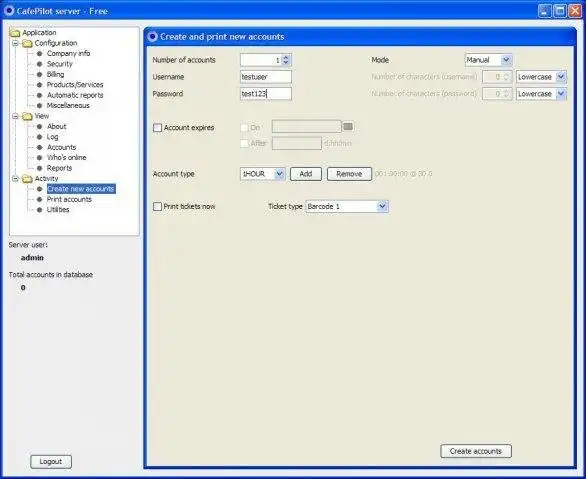
Task: Select Create new accounts item
Action: tap(81, 189)
